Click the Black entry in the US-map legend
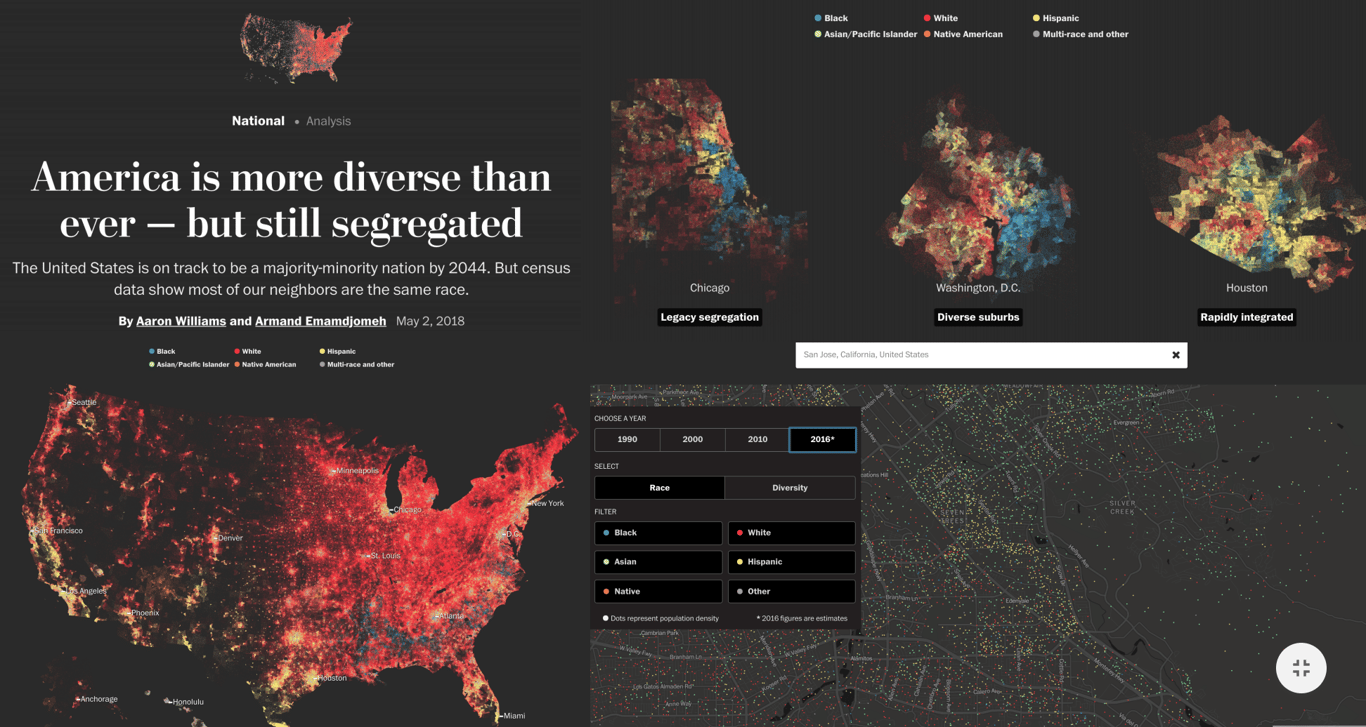The height and width of the screenshot is (727, 1366). (x=162, y=351)
